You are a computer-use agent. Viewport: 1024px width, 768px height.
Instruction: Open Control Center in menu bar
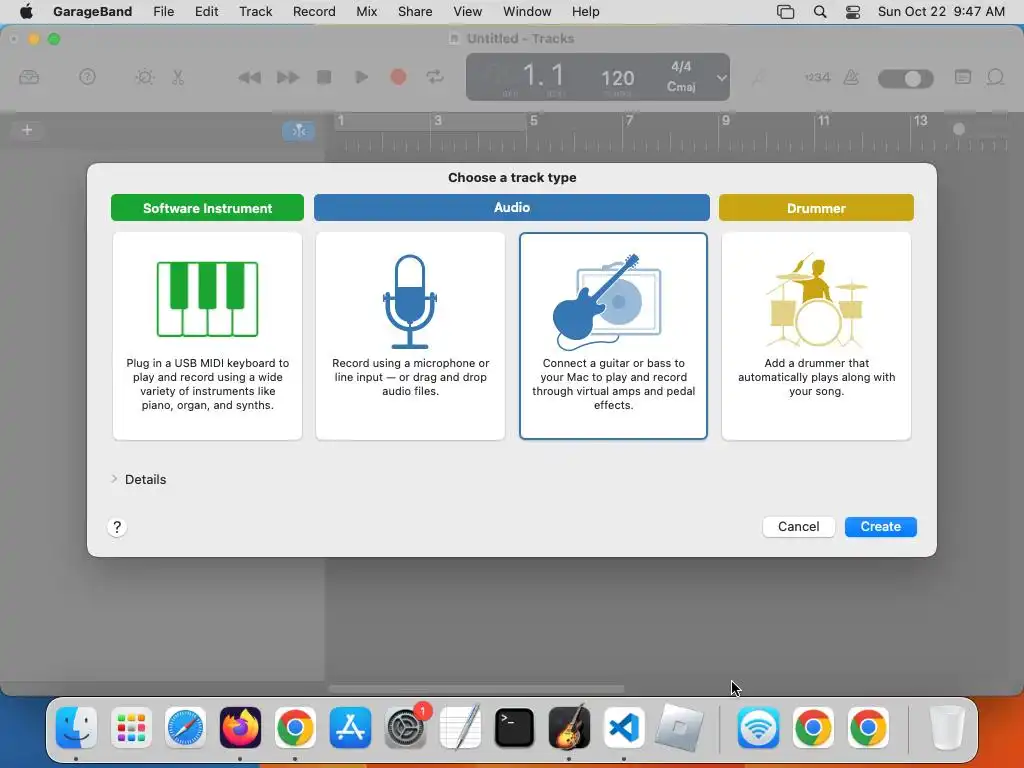[x=853, y=12]
